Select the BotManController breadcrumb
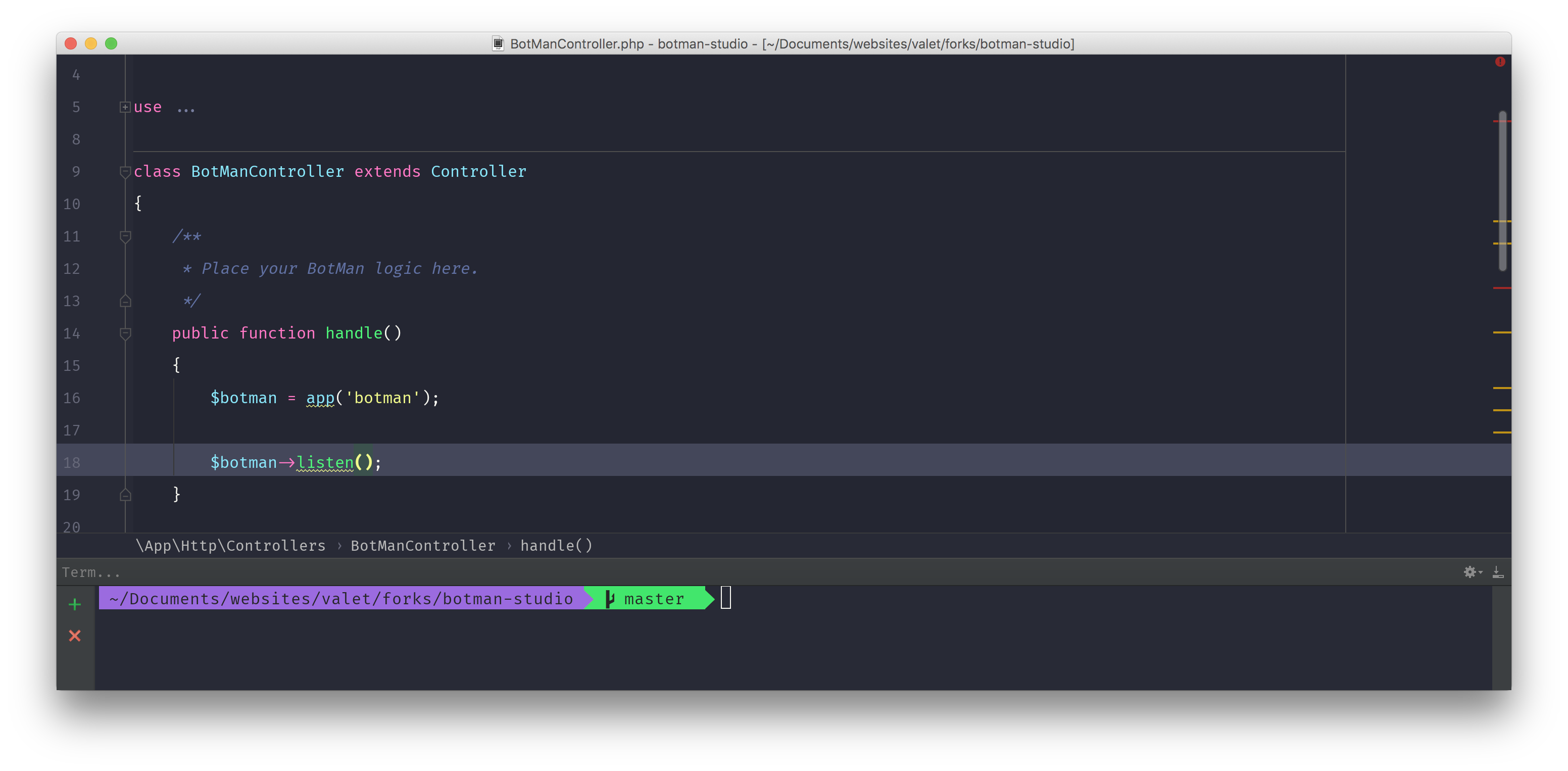The image size is (1568, 771). (x=423, y=546)
